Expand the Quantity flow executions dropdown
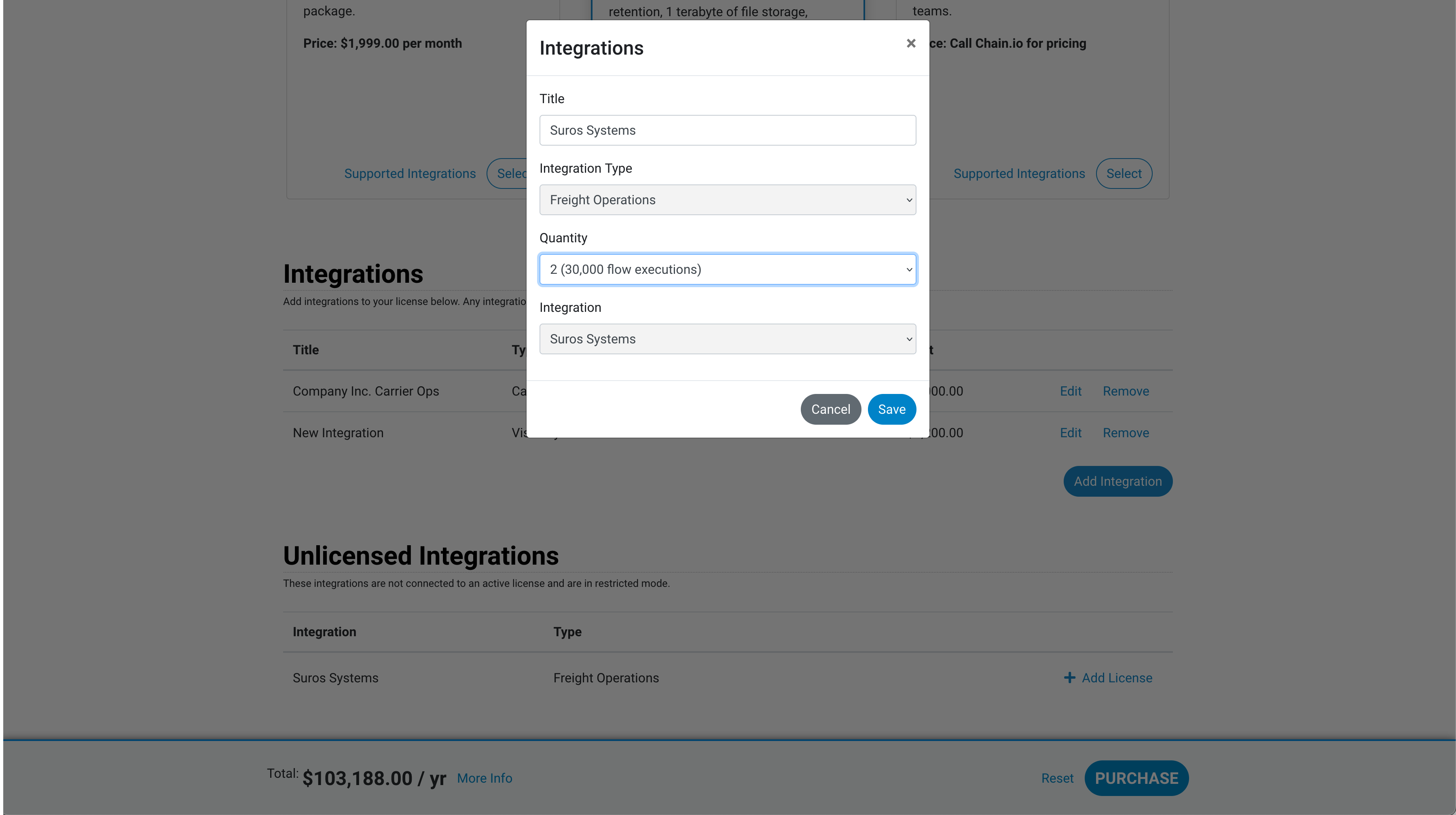Image resolution: width=1456 pixels, height=815 pixels. [728, 270]
